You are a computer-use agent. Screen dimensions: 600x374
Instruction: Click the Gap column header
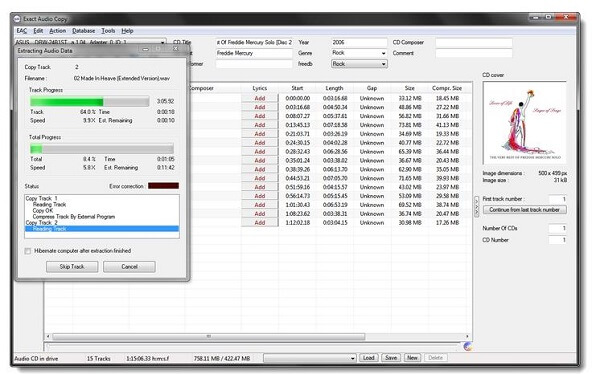click(372, 88)
